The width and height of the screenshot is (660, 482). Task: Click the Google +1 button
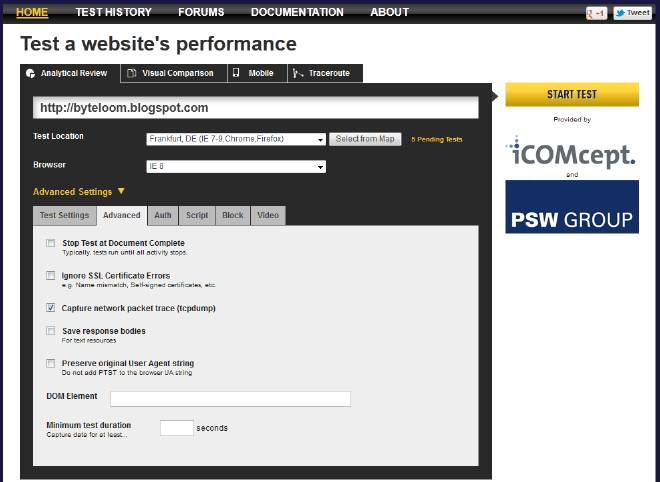[596, 13]
